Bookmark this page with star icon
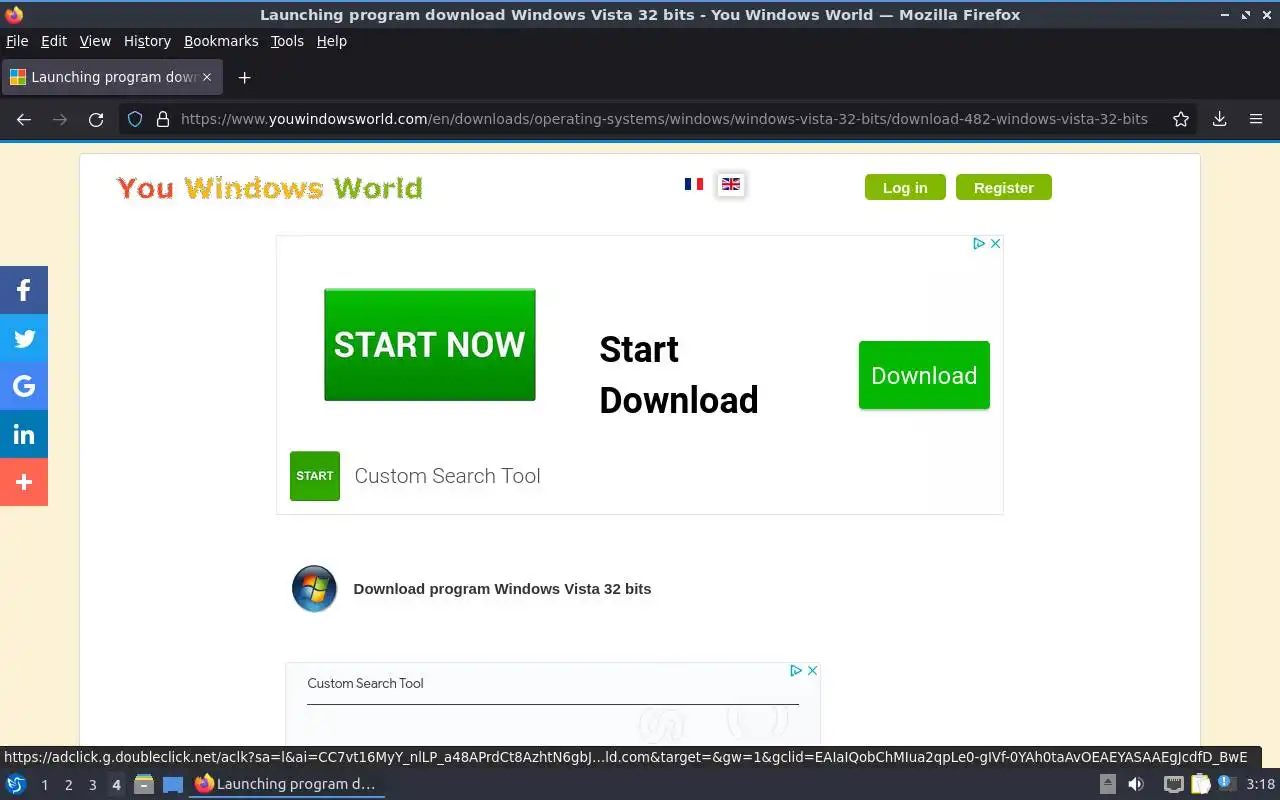 click(1181, 119)
